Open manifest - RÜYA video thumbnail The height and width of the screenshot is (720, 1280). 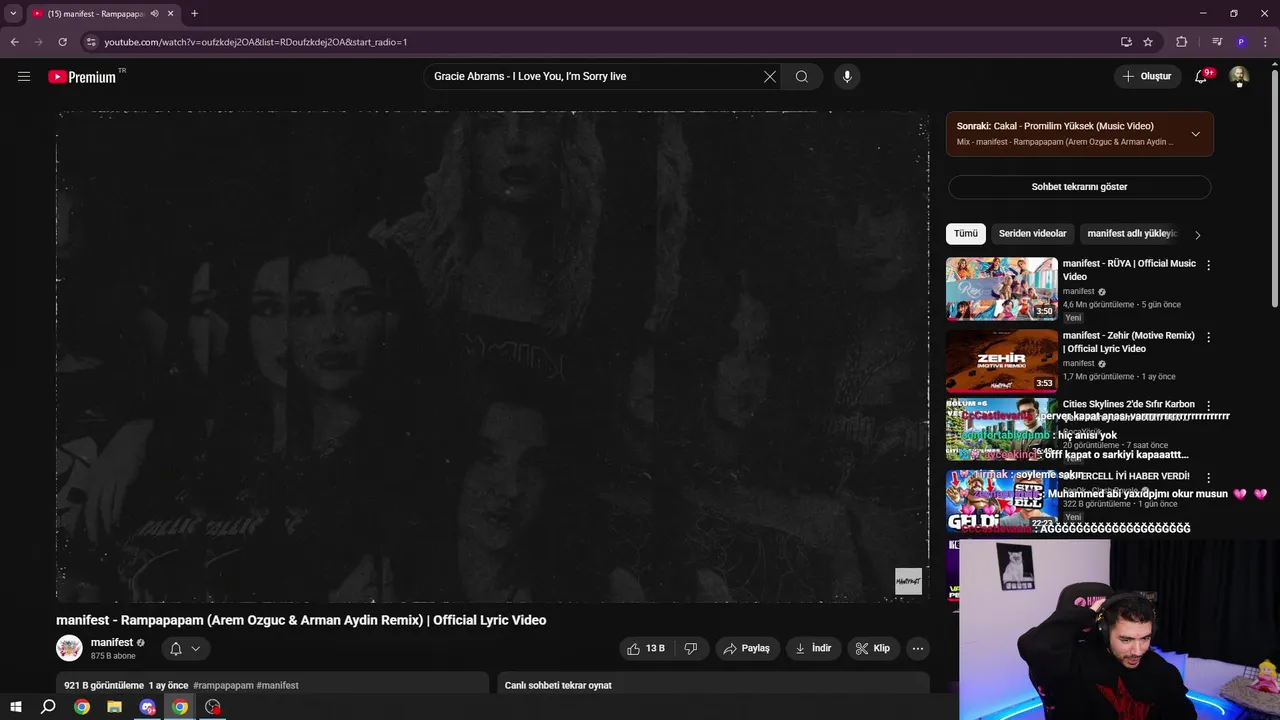(1001, 289)
